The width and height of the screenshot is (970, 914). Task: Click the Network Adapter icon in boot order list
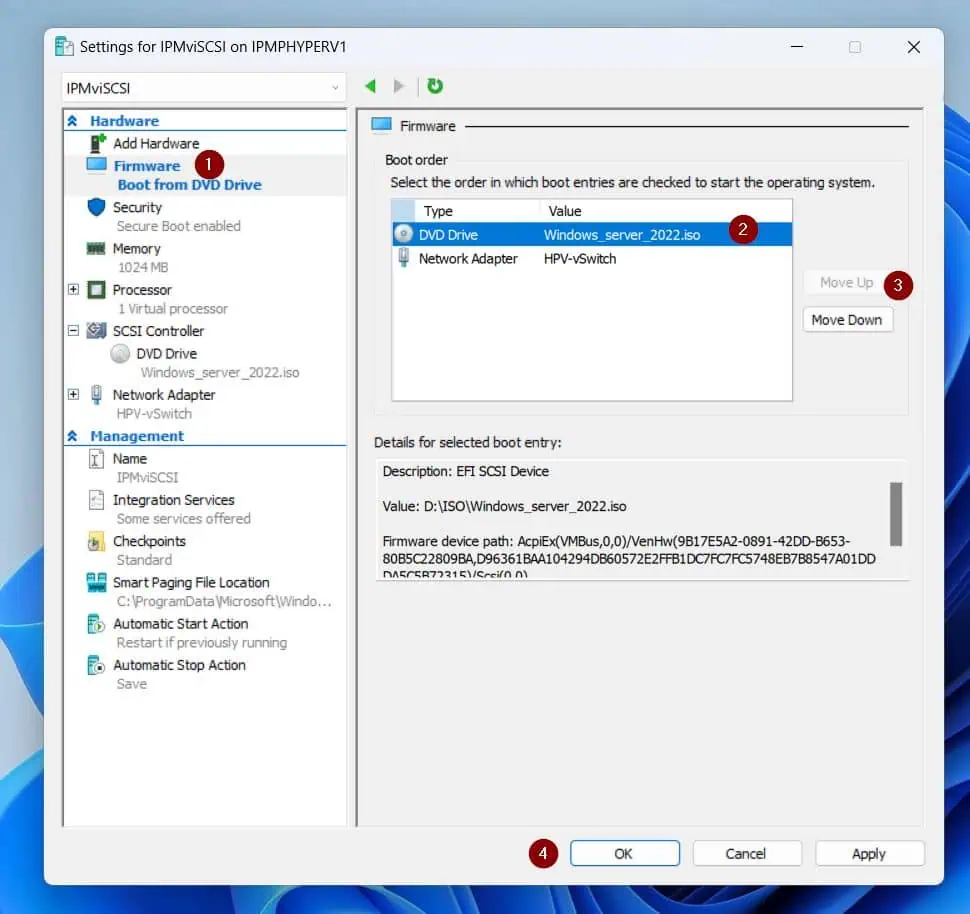tap(403, 257)
